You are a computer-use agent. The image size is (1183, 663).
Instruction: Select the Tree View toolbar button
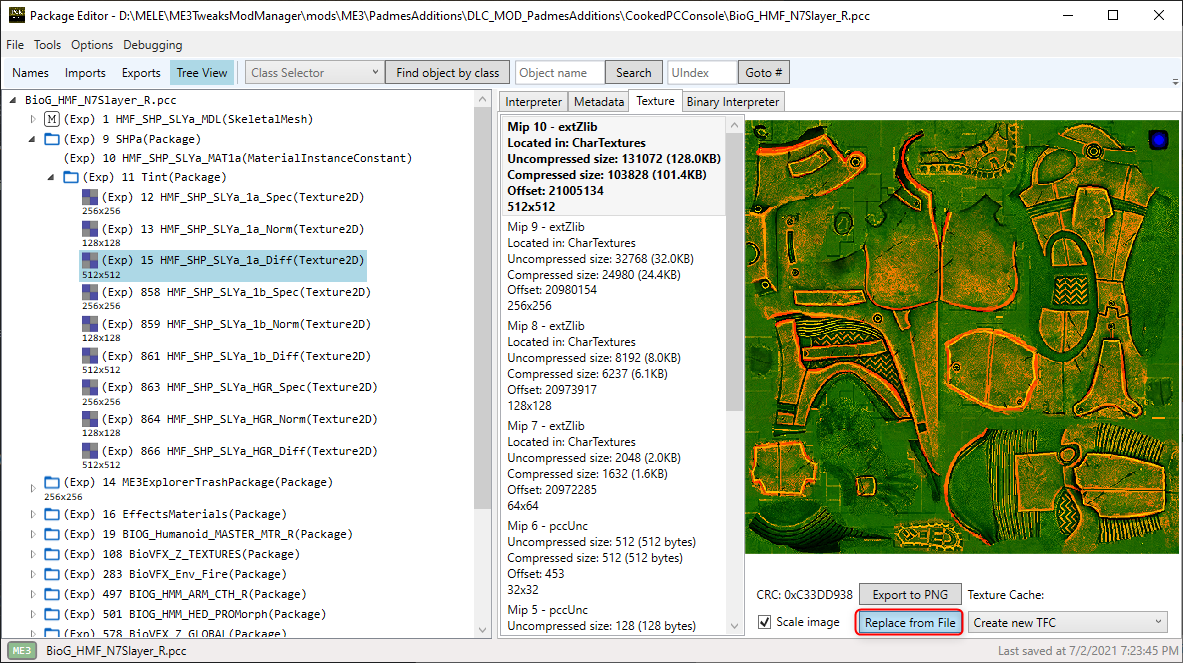pyautogui.click(x=202, y=72)
